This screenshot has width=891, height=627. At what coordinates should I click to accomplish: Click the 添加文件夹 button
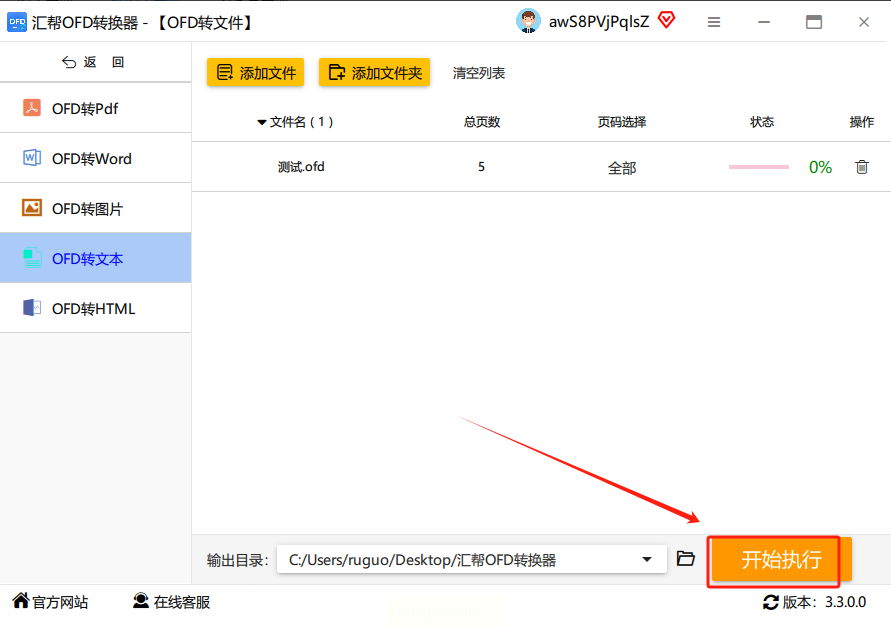(374, 72)
